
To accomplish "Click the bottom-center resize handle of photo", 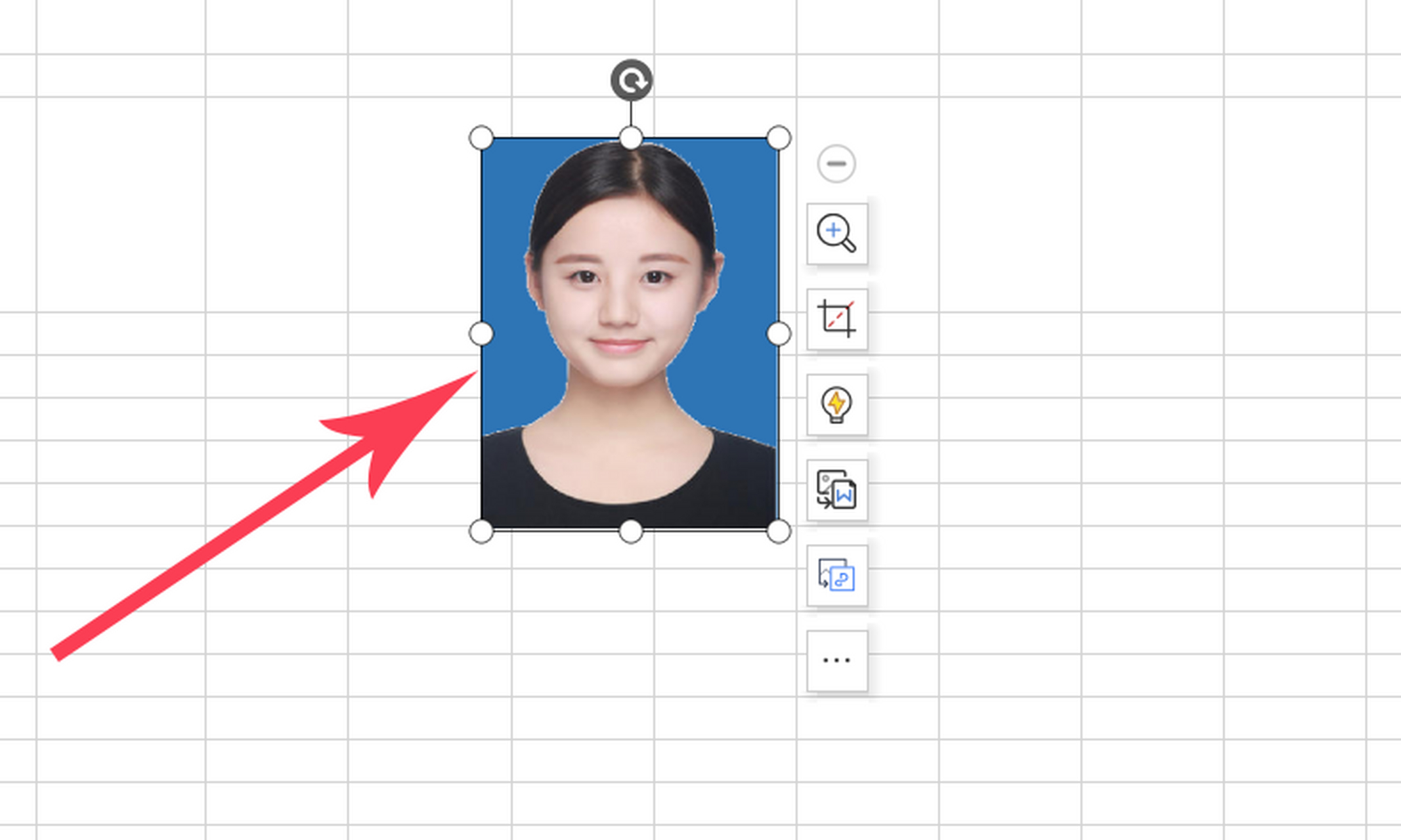I will coord(631,531).
